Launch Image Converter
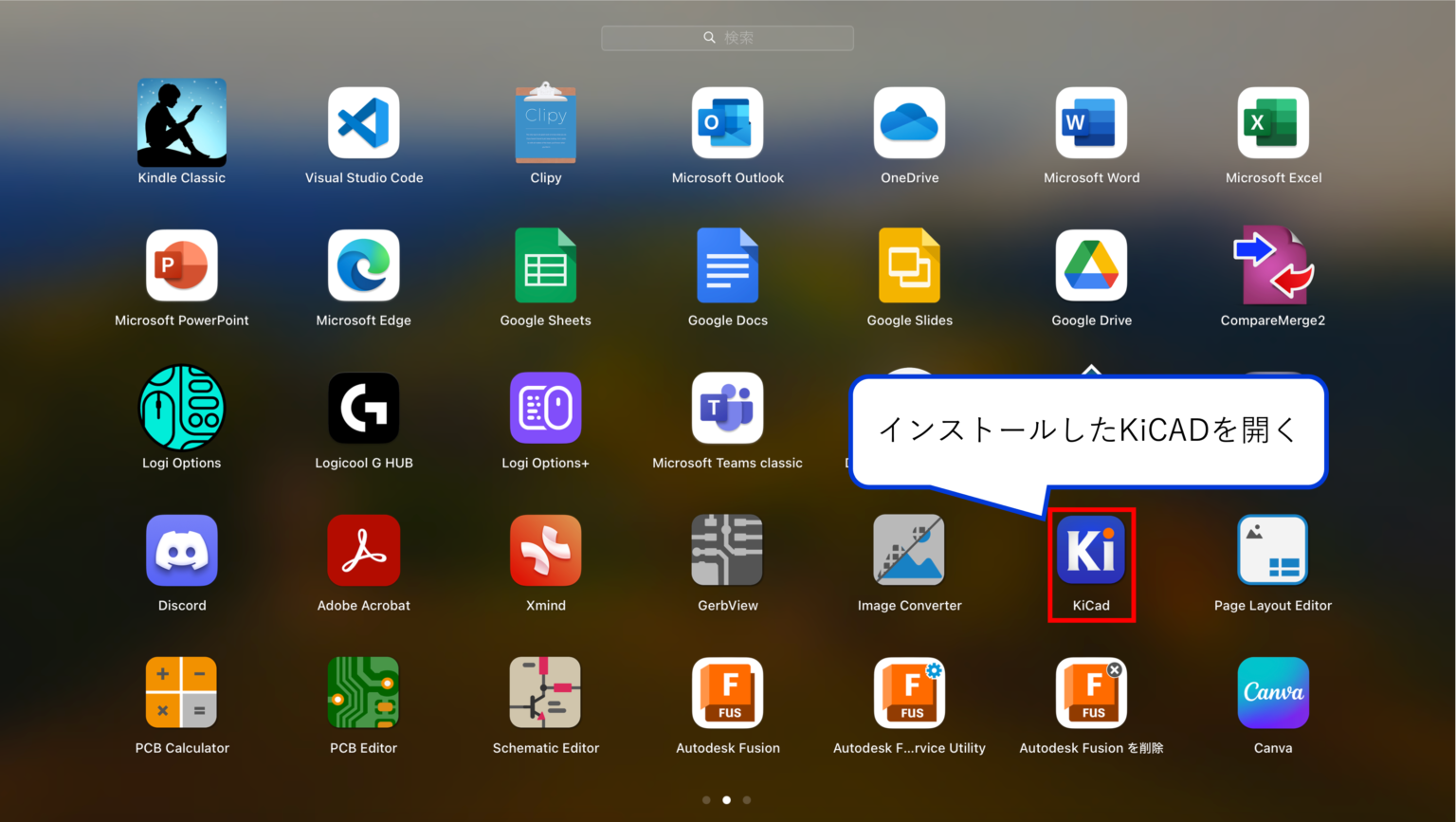This screenshot has width=1456, height=822. [909, 550]
